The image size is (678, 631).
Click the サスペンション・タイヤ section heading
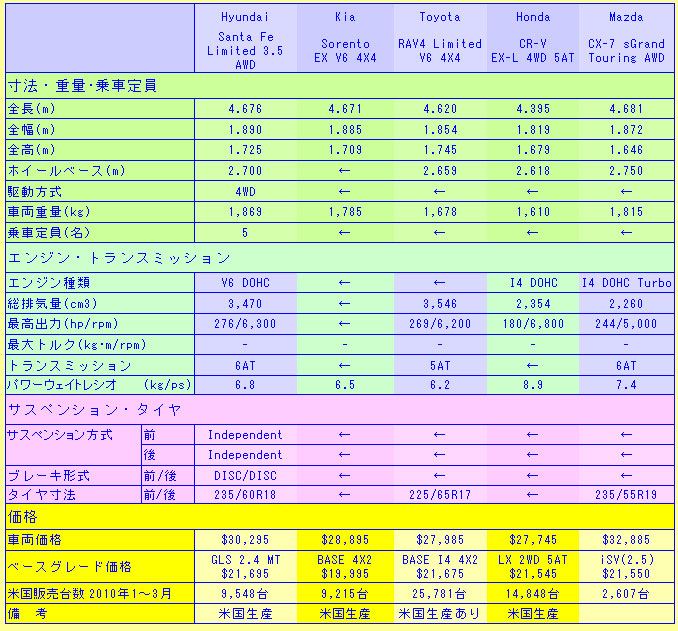tap(95, 409)
